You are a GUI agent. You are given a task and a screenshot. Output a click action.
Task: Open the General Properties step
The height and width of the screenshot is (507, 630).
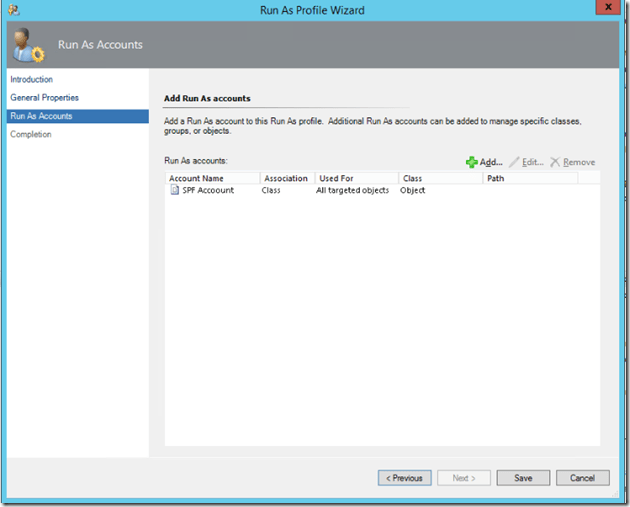tap(44, 98)
